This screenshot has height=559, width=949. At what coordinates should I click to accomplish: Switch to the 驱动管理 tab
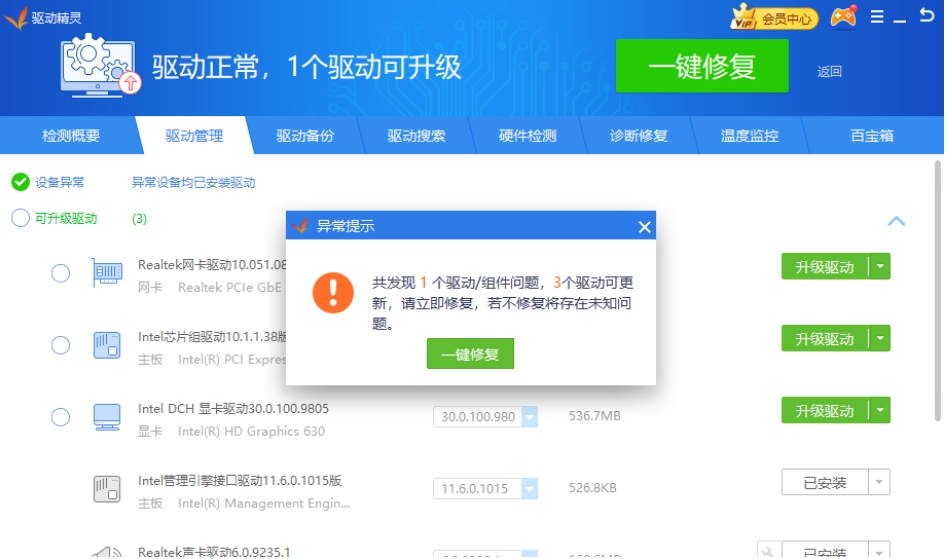coord(194,136)
